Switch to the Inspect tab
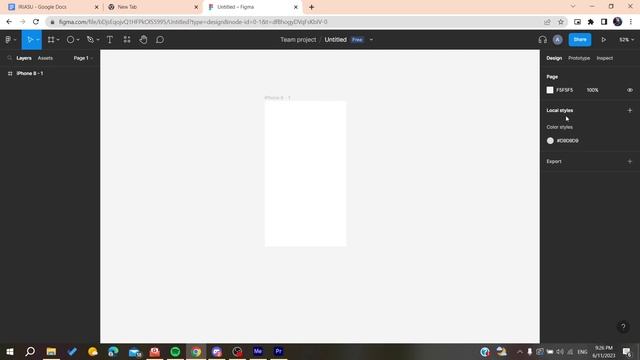 click(604, 58)
